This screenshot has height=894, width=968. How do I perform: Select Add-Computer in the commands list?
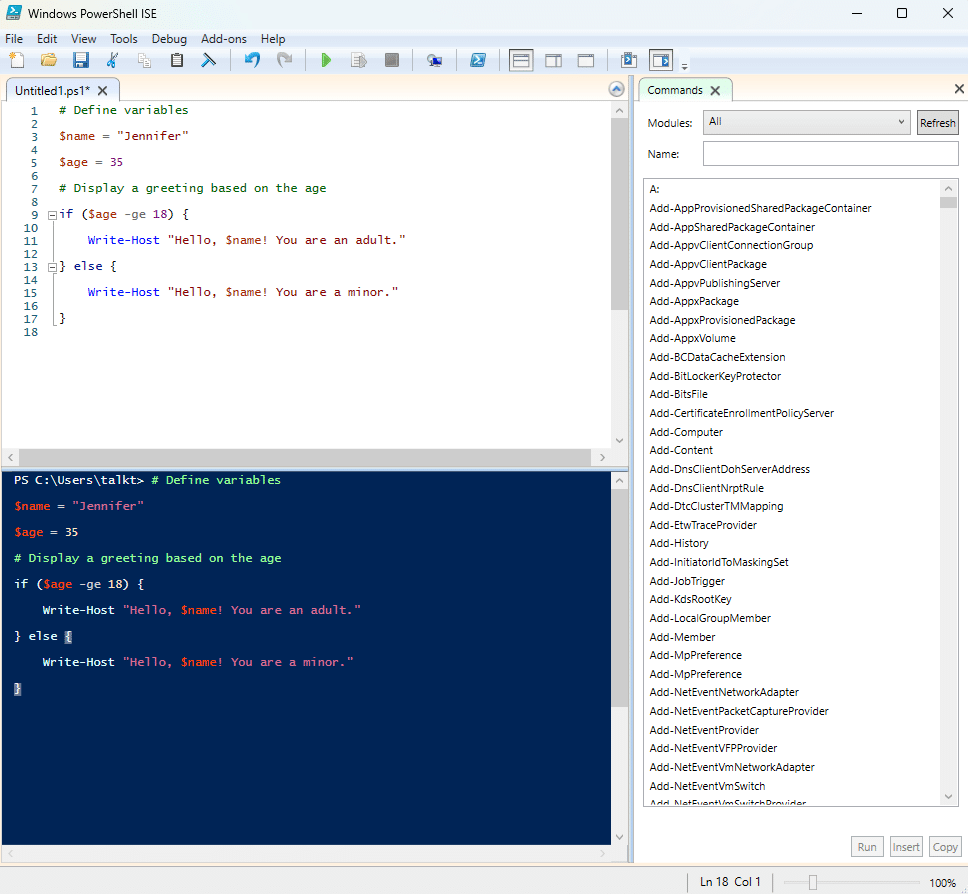(x=686, y=432)
